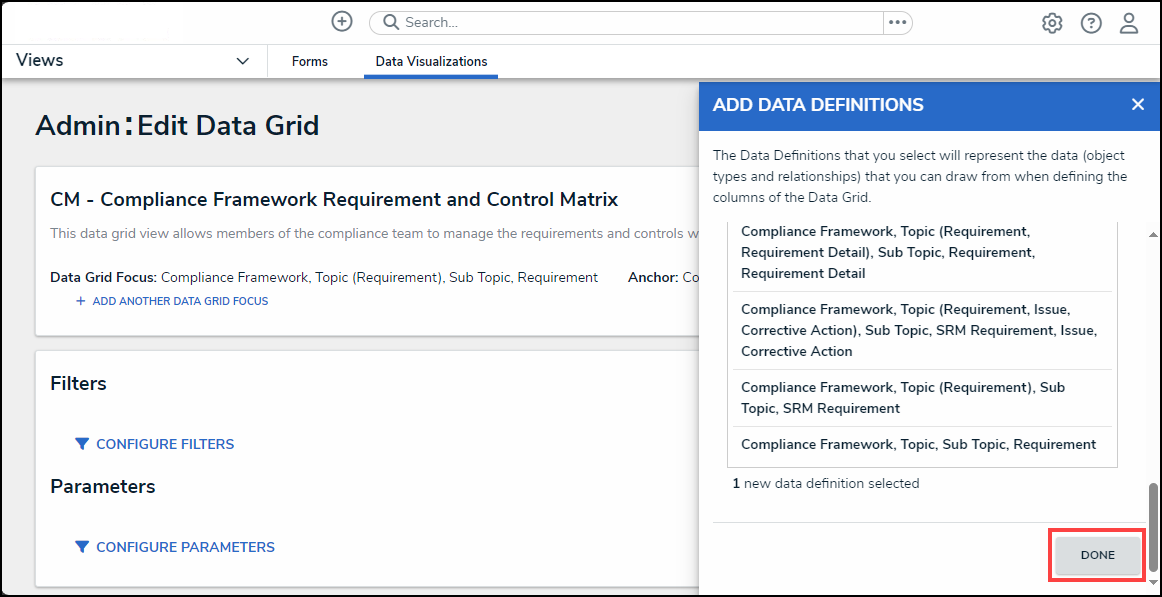Click the Done button

click(1097, 555)
